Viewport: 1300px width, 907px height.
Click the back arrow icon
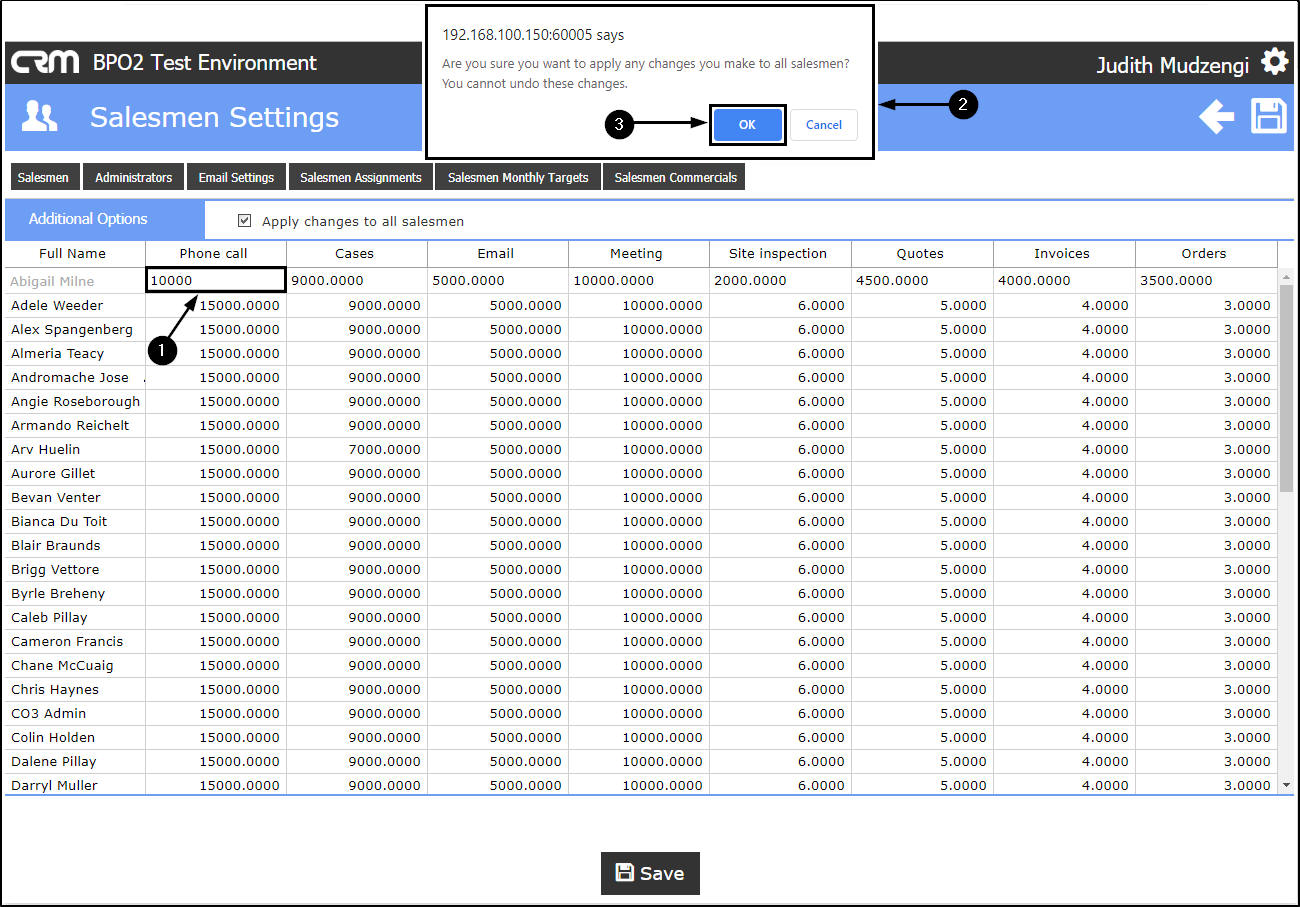click(1217, 117)
